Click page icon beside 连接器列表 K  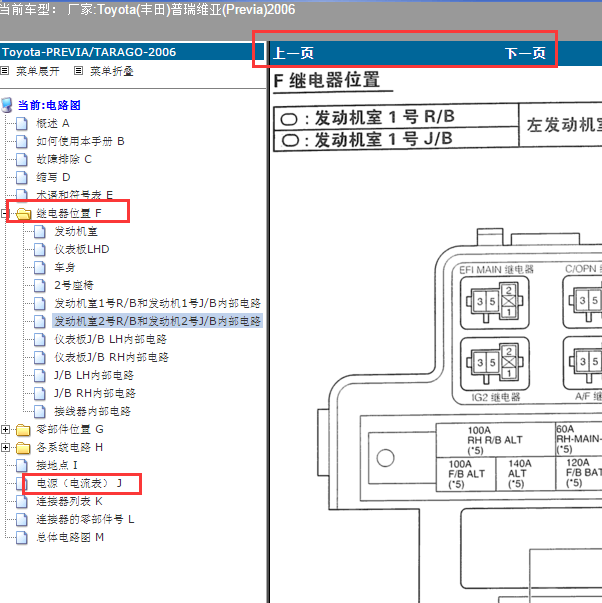(22, 502)
